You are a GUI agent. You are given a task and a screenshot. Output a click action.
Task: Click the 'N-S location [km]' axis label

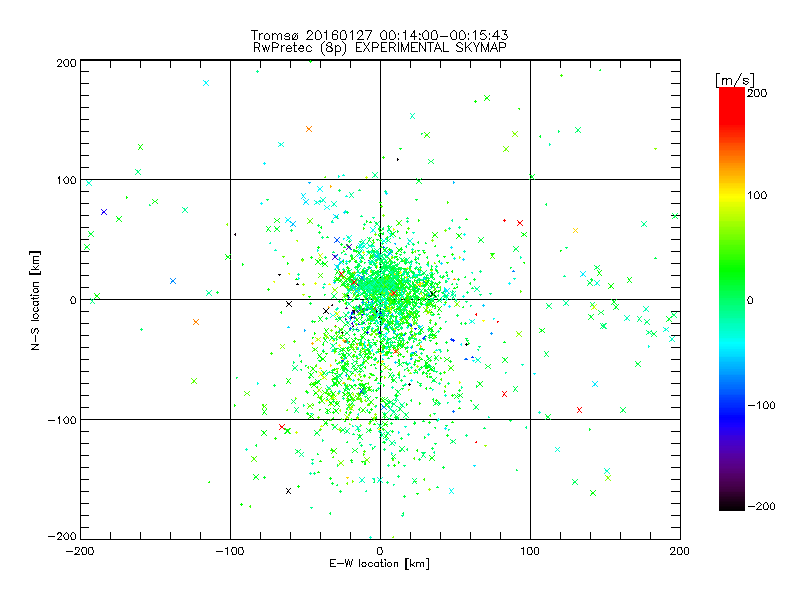[35, 301]
